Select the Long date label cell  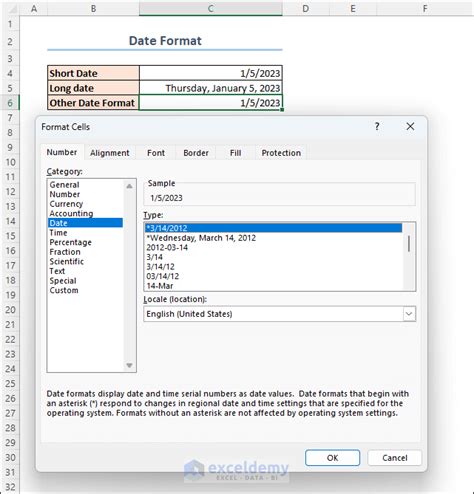tap(93, 88)
